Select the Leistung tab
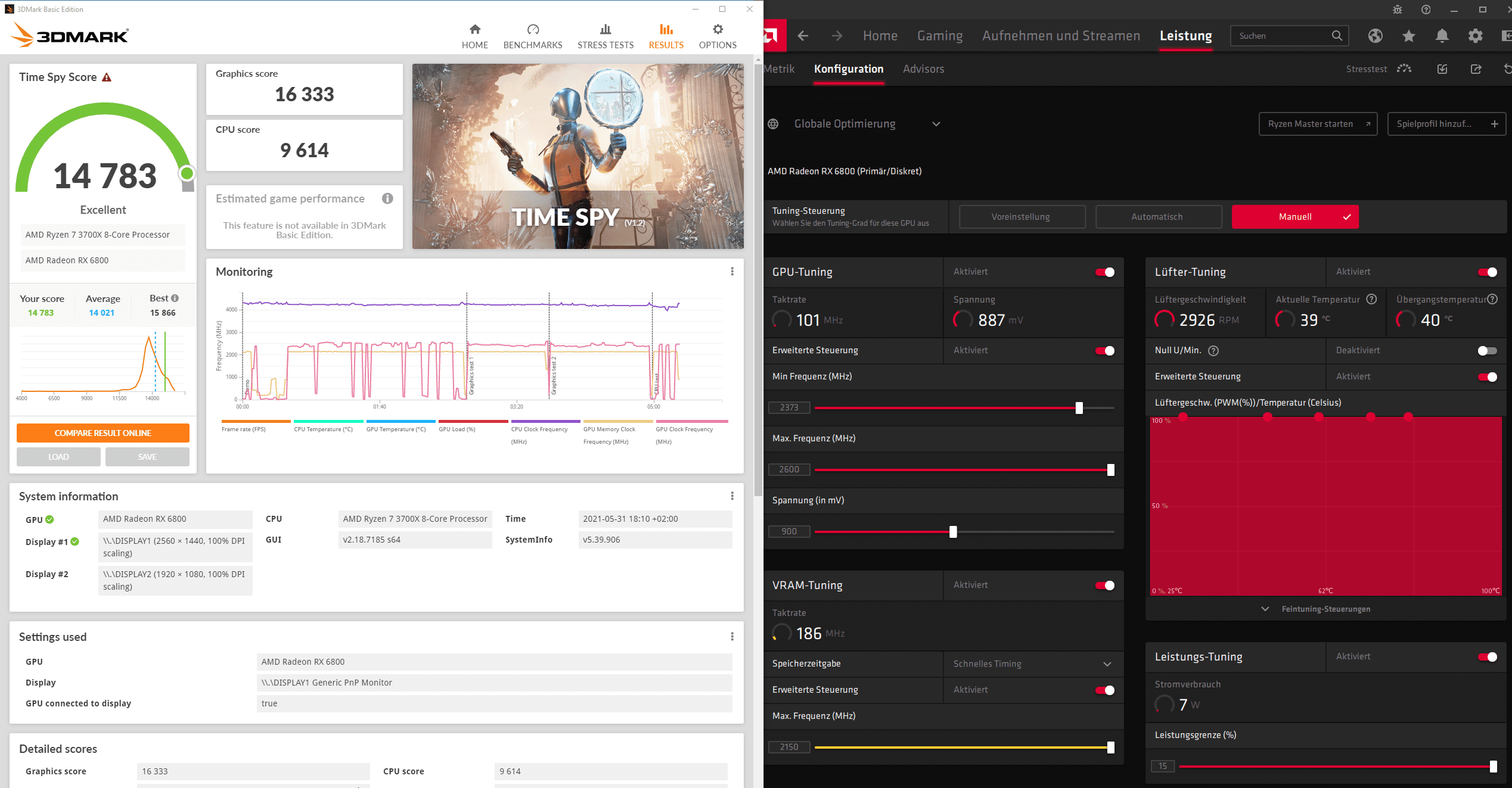 point(1185,36)
